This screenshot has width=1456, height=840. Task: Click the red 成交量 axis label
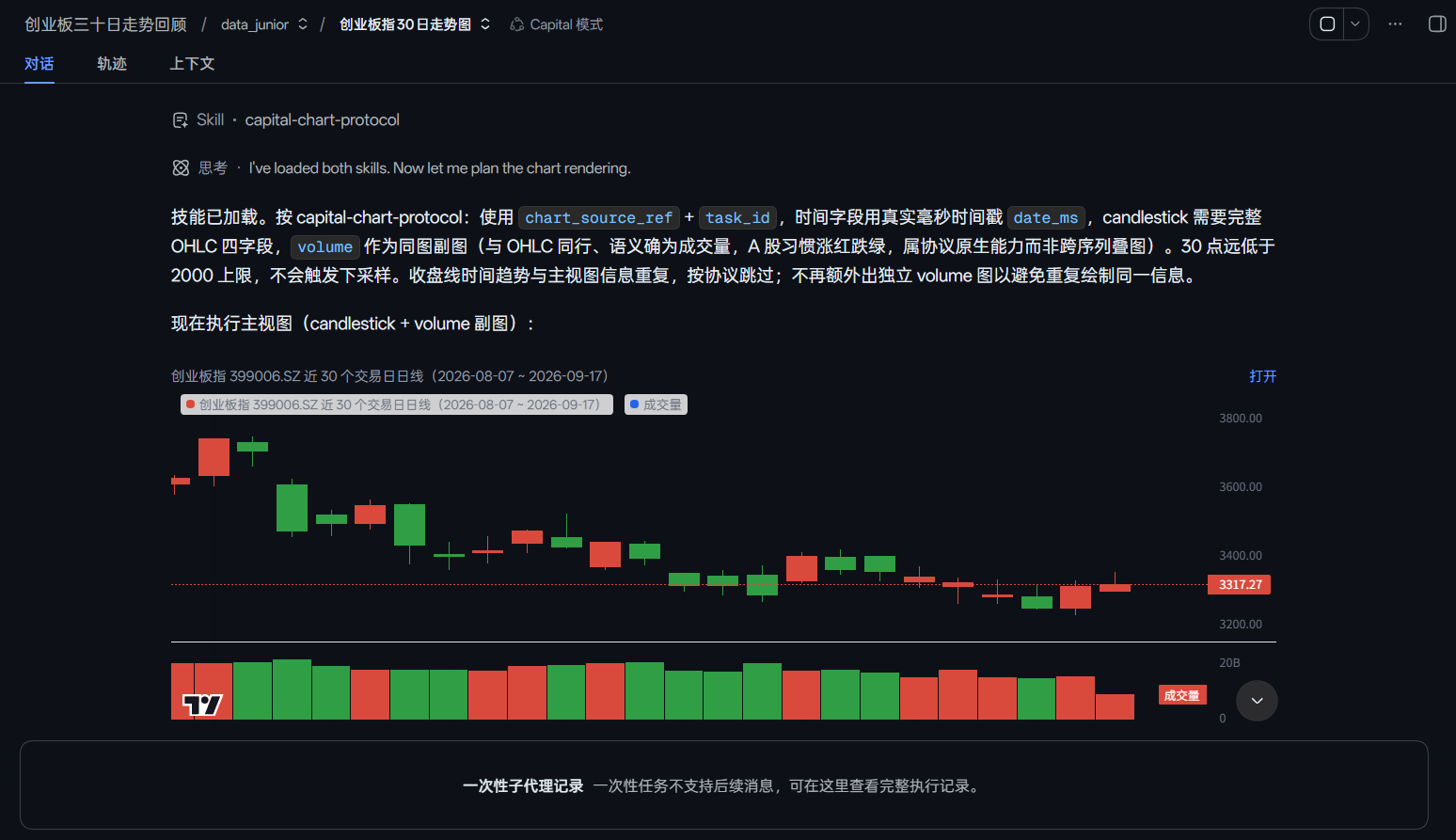tap(1182, 695)
